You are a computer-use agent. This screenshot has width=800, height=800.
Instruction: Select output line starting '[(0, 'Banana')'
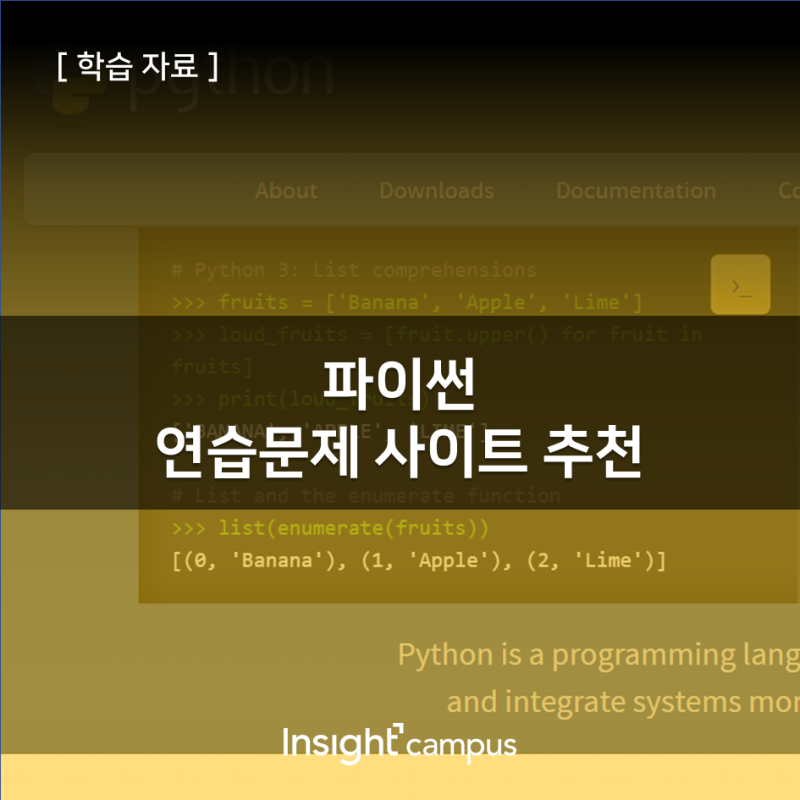419,560
